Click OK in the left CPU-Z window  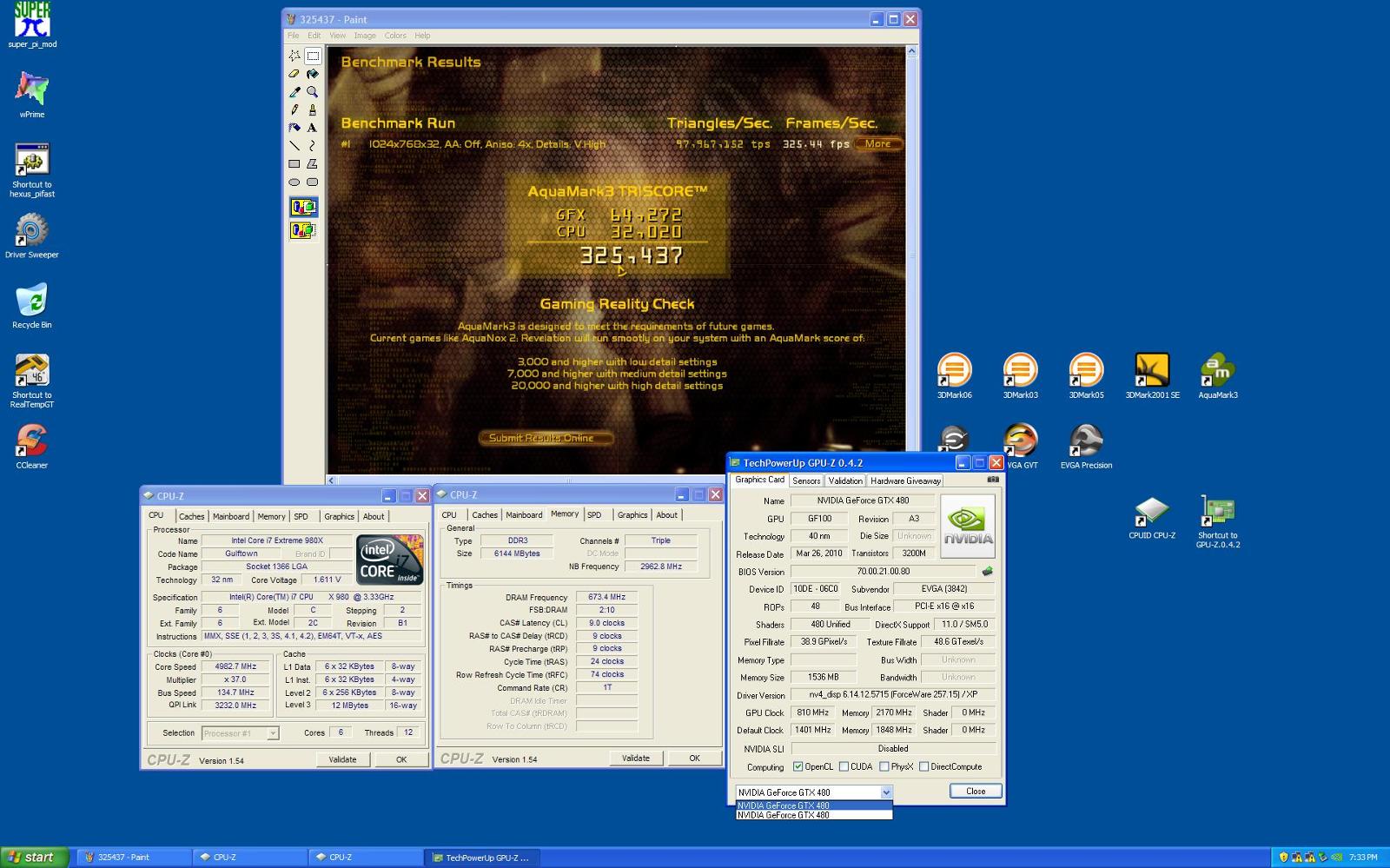coord(401,759)
